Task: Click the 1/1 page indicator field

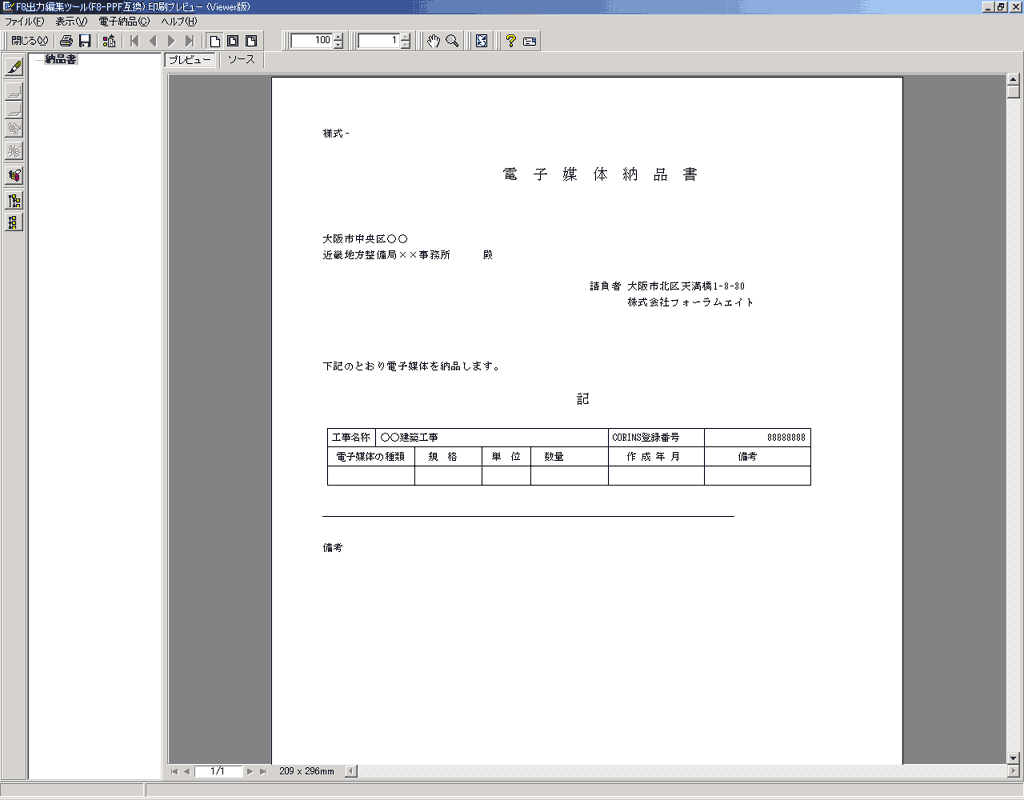Action: coord(217,771)
